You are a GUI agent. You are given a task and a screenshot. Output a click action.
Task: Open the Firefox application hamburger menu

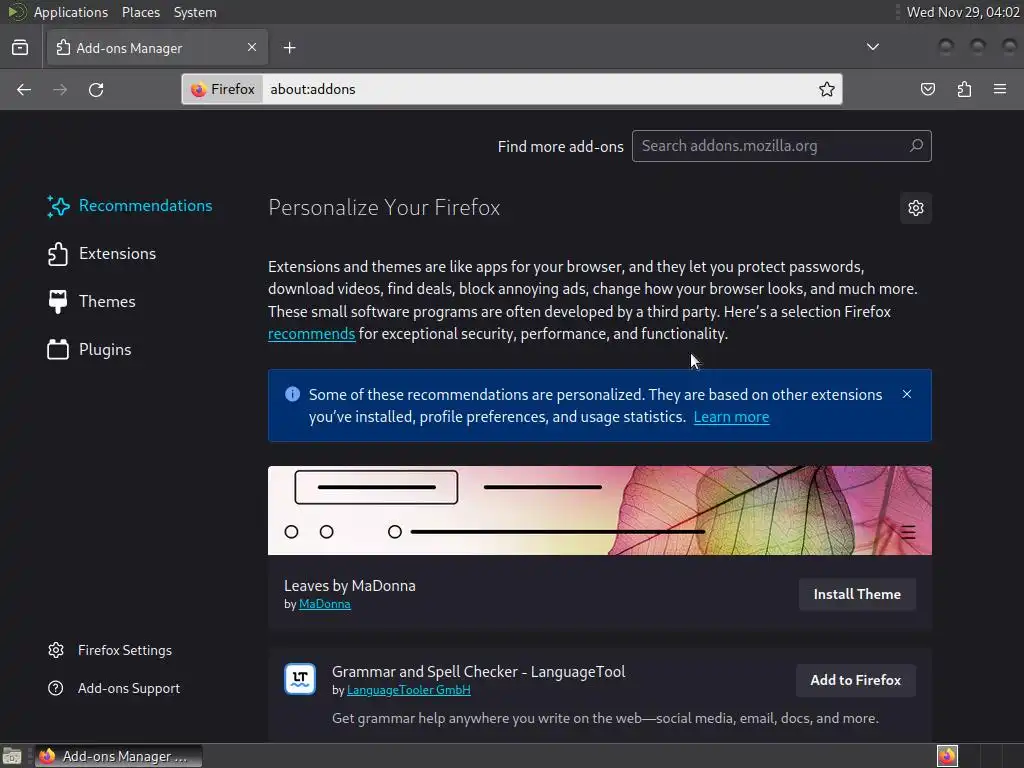pyautogui.click(x=1000, y=89)
